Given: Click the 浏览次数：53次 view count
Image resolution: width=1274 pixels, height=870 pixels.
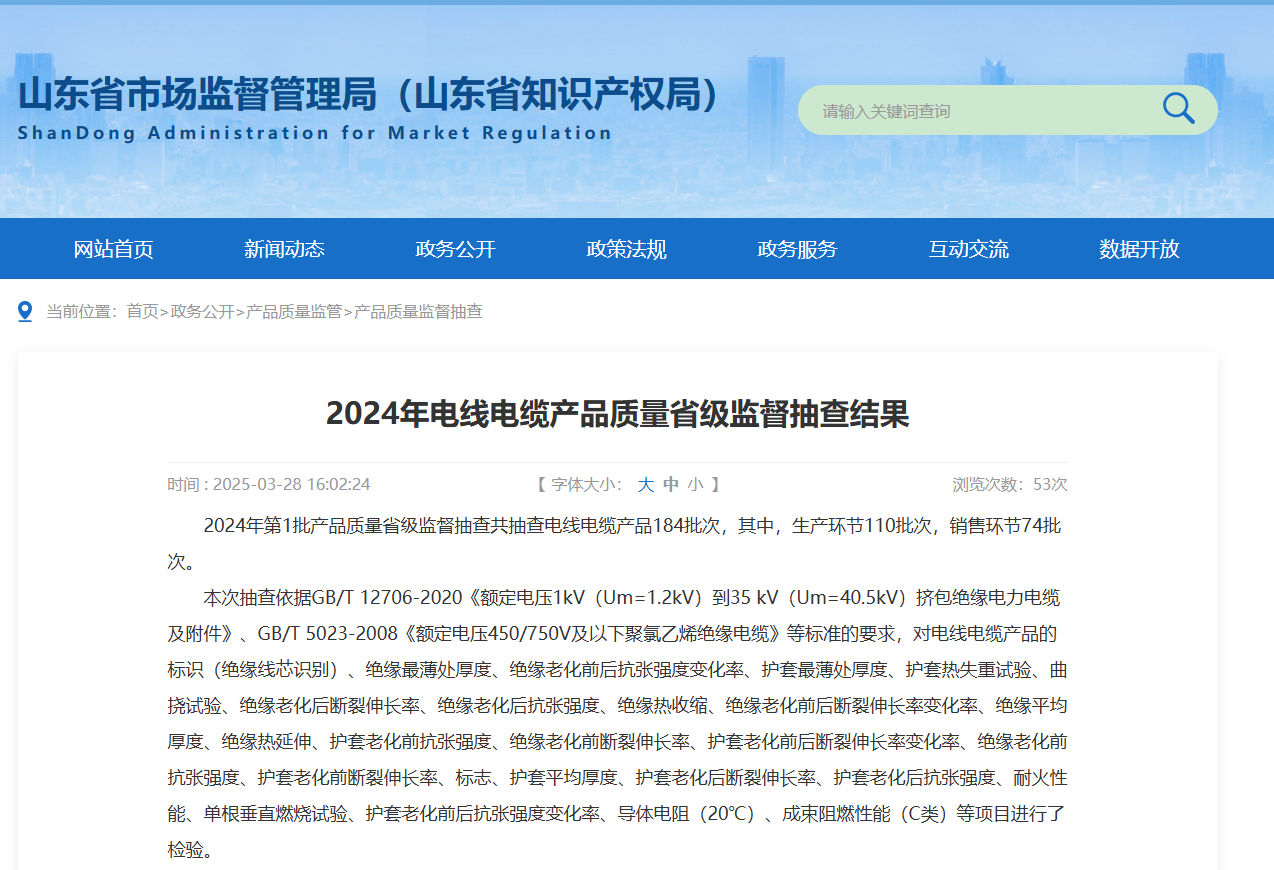Looking at the screenshot, I should [x=1010, y=485].
